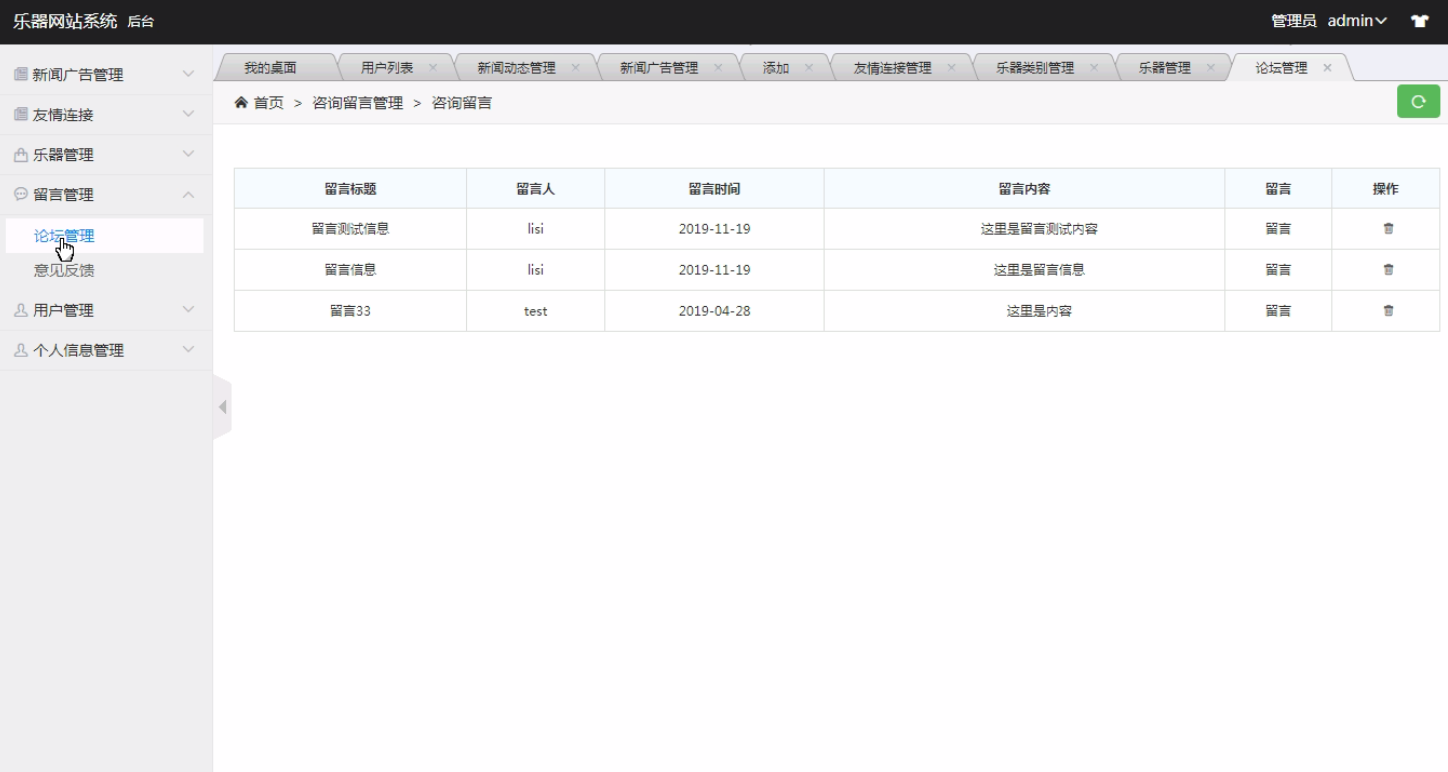Open the admin dropdown in header
Screen dimensions: 1448x772
(1357, 21)
